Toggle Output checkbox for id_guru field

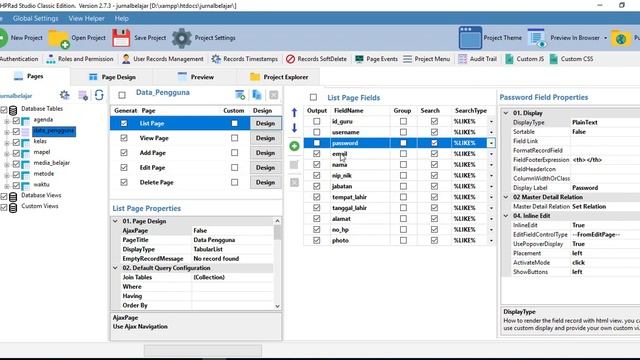pyautogui.click(x=317, y=121)
